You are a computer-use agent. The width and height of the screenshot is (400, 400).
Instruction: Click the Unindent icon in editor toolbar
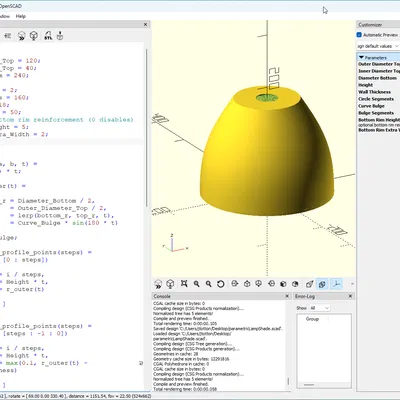click(8, 36)
